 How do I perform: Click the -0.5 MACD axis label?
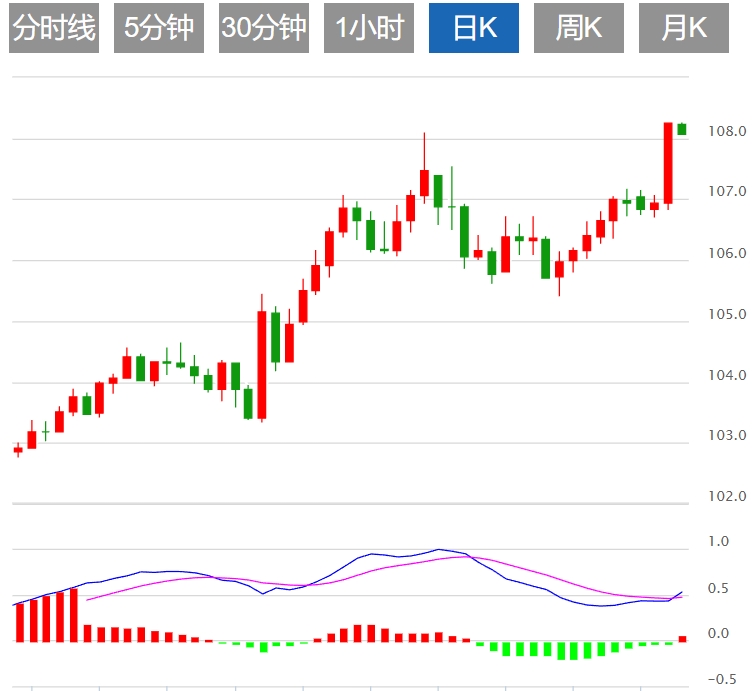tap(726, 679)
